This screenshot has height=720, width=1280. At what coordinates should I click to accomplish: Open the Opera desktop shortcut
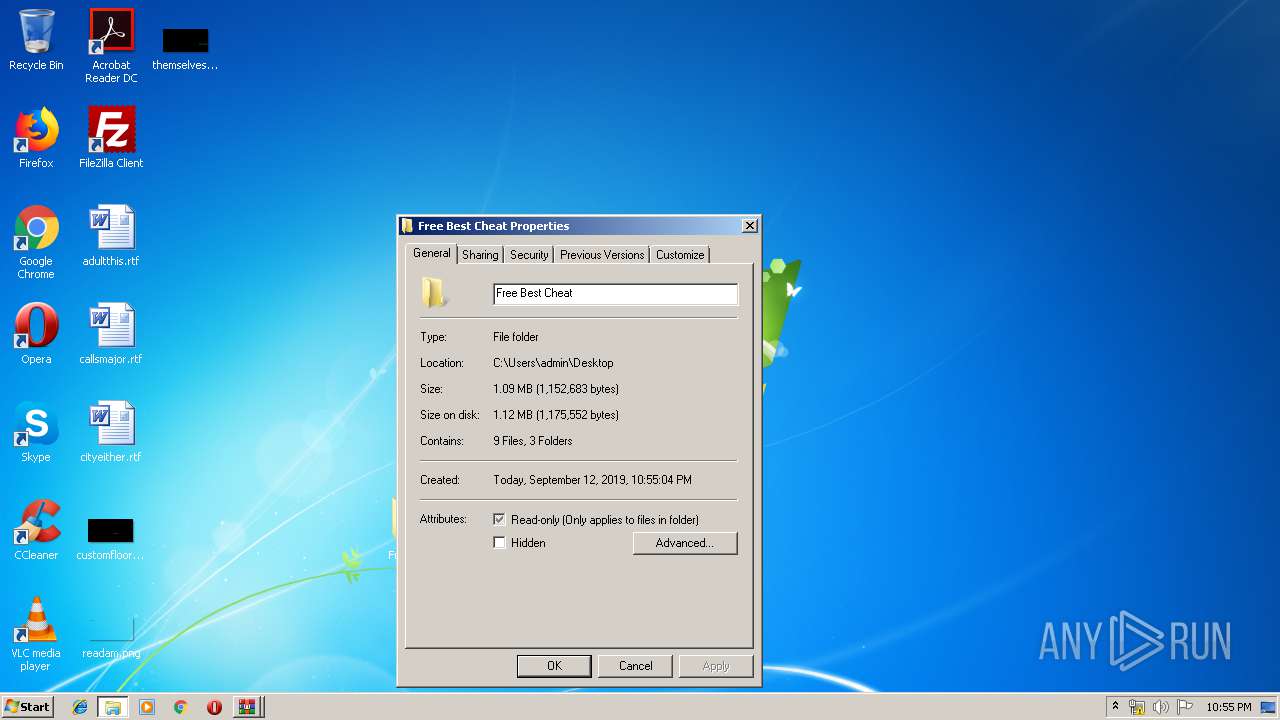pyautogui.click(x=36, y=334)
